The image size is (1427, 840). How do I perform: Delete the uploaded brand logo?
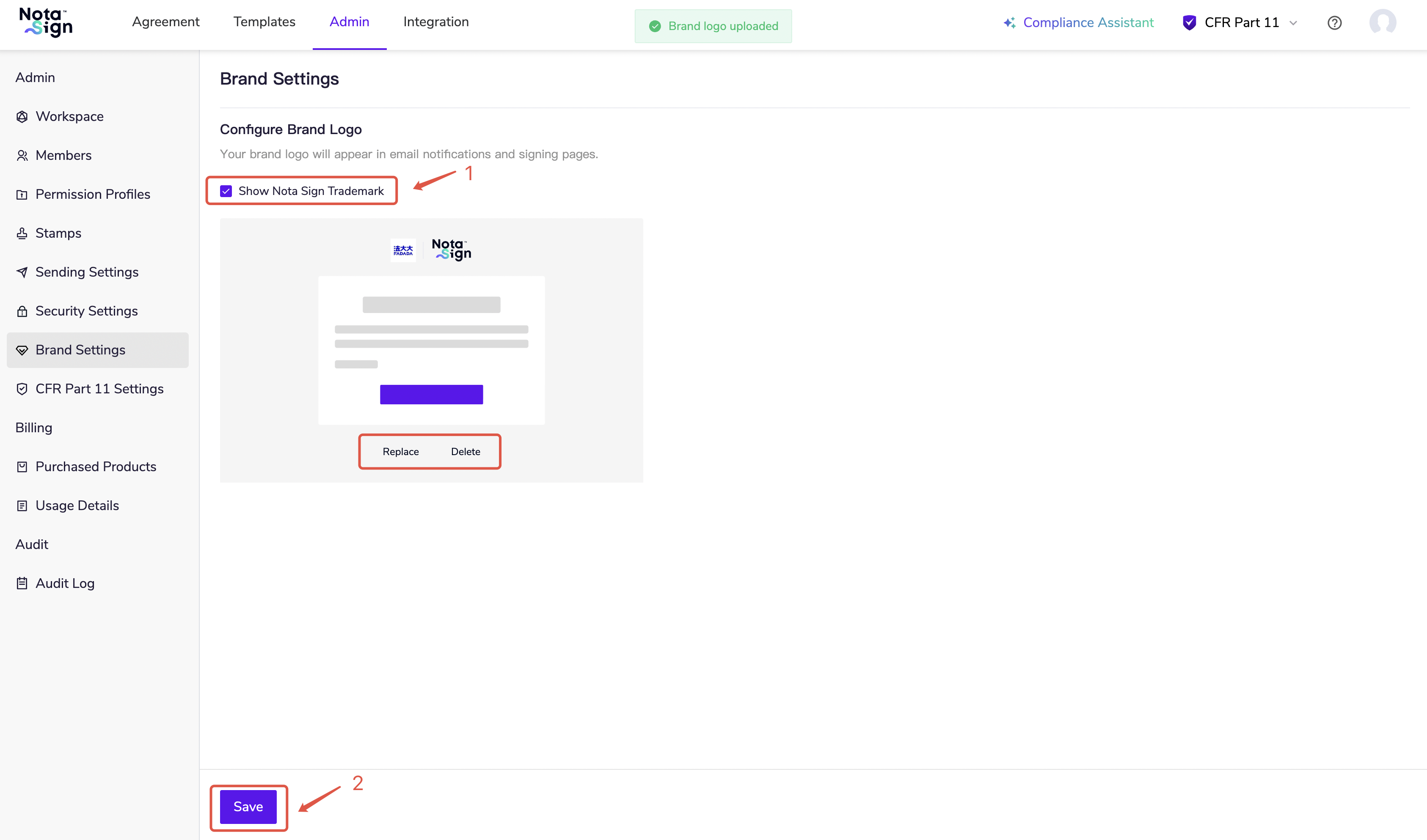coord(465,451)
